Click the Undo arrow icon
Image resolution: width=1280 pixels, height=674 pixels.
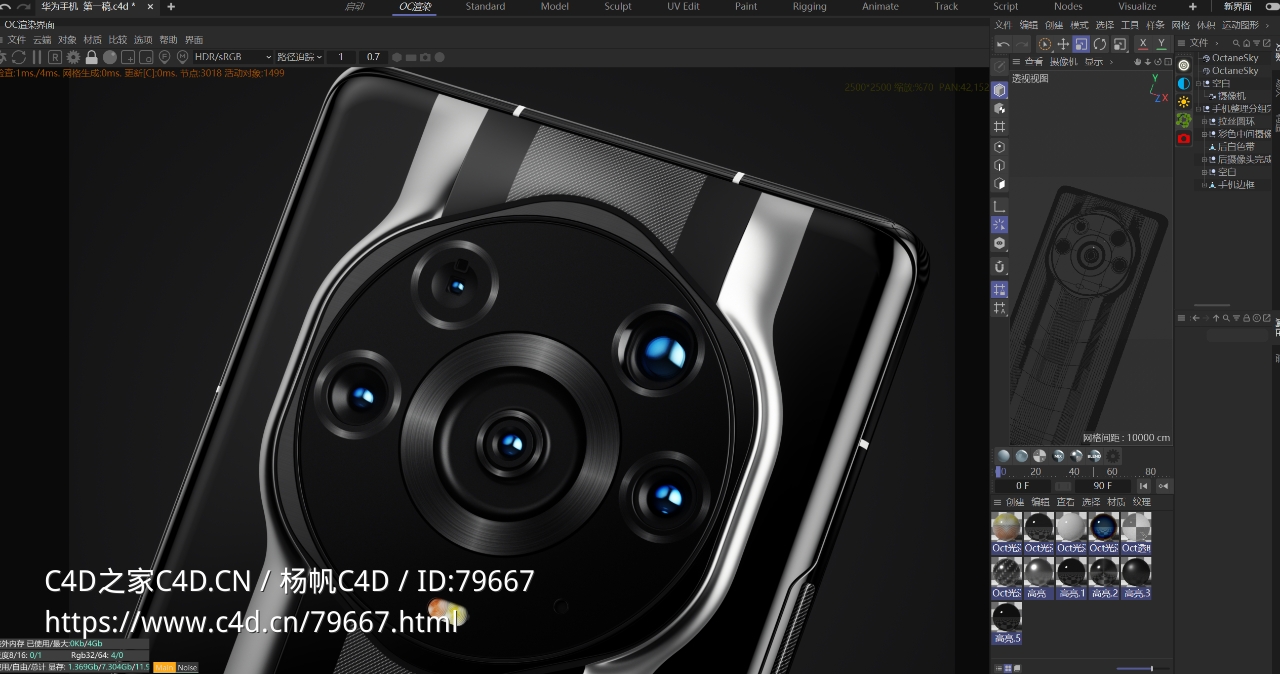pyautogui.click(x=1003, y=43)
